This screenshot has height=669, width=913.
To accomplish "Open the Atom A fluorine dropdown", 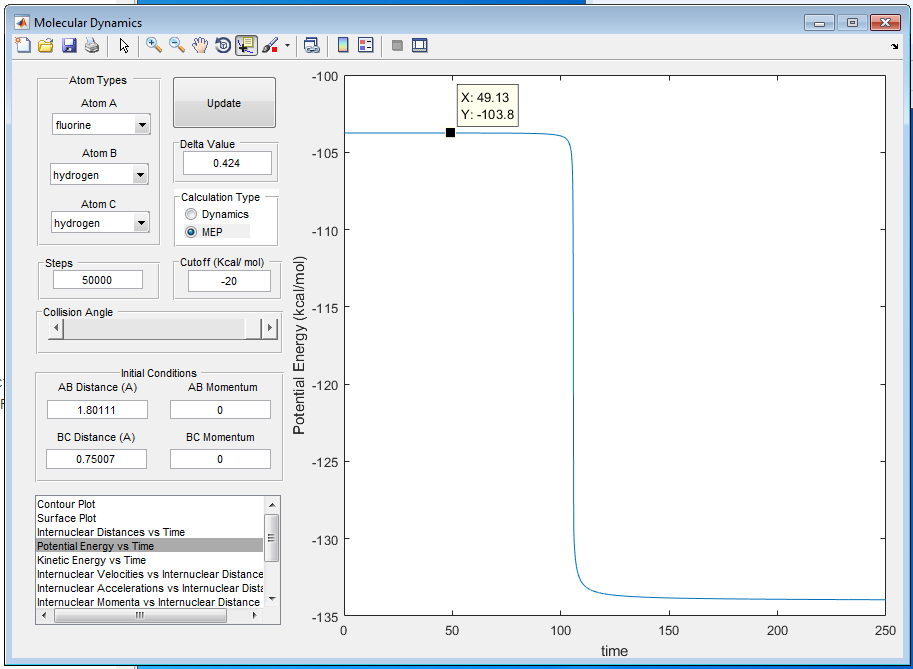I will coord(141,125).
